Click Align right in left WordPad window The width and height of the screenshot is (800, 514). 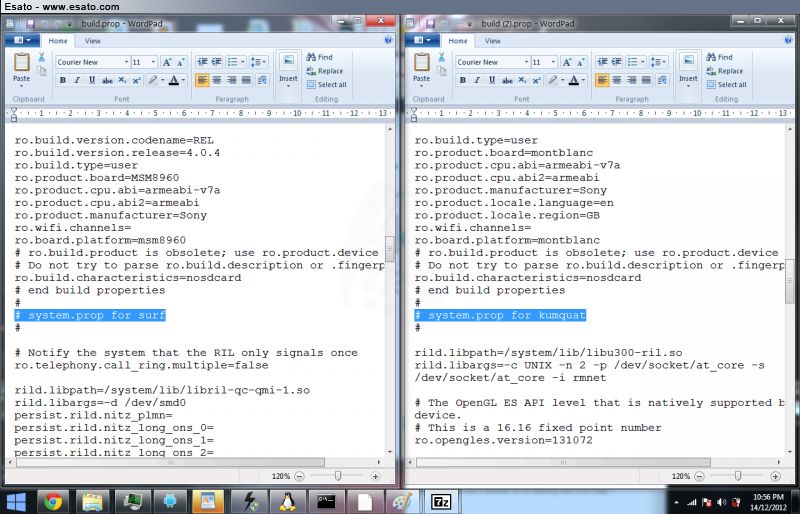232,80
